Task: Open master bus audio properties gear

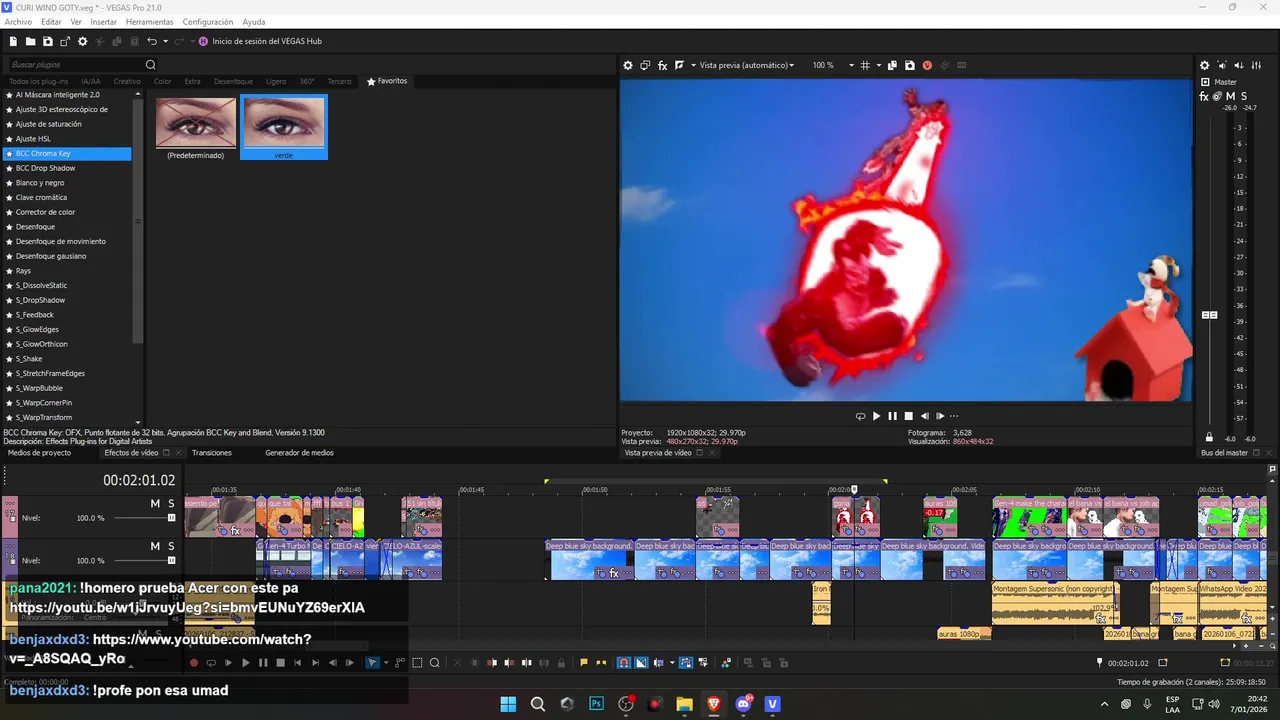Action: [x=1205, y=65]
